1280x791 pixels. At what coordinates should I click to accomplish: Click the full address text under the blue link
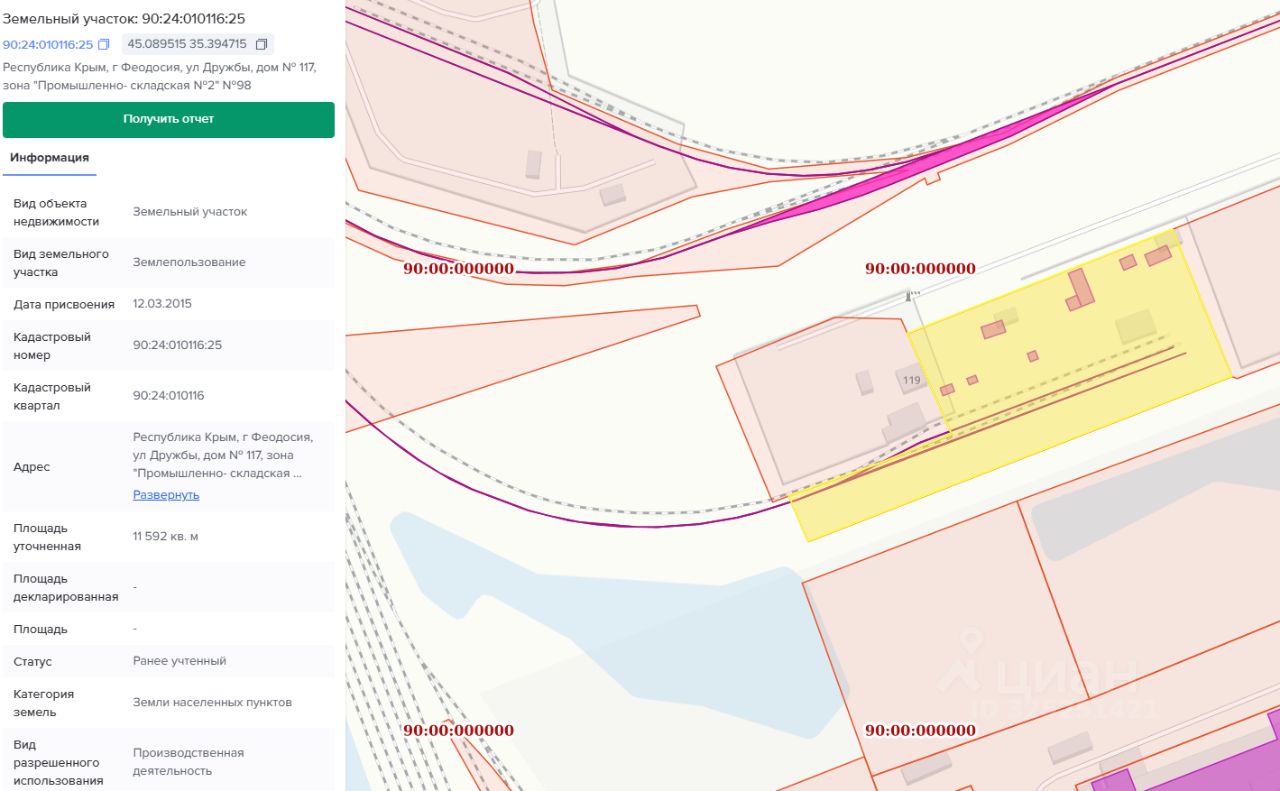point(160,76)
